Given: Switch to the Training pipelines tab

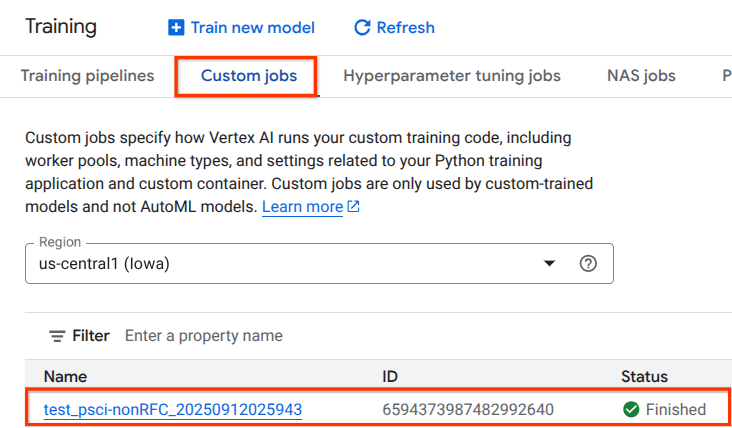Looking at the screenshot, I should (87, 76).
